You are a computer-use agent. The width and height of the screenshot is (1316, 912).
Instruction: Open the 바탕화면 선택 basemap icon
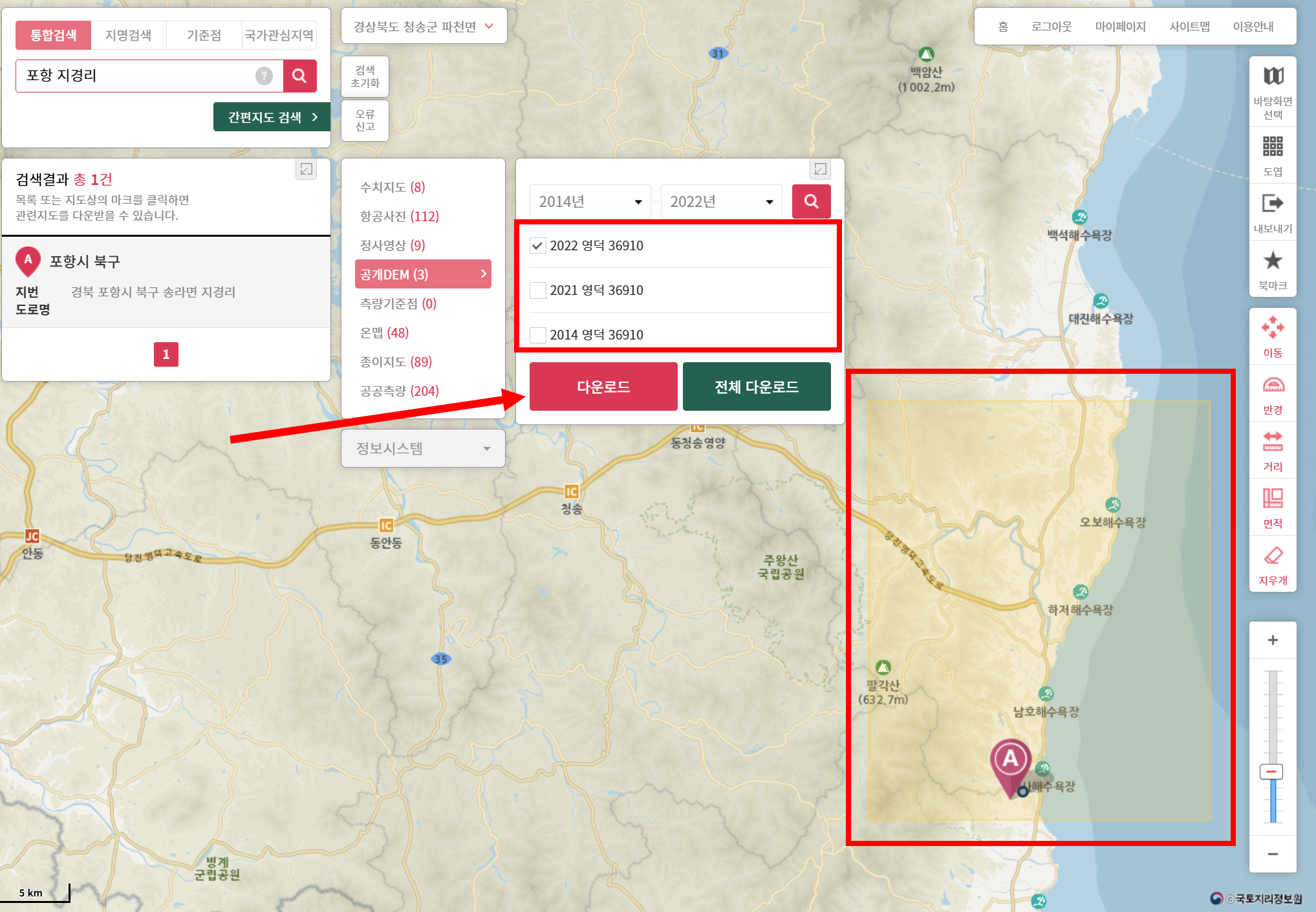[1273, 76]
